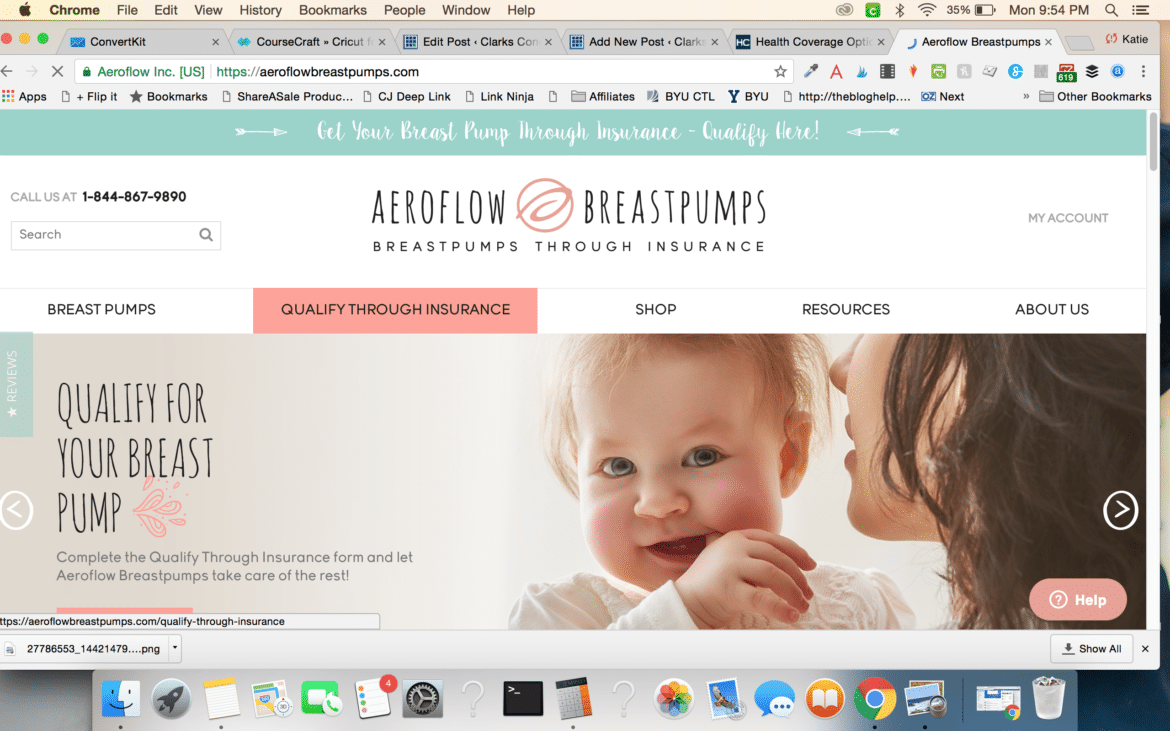Click Show All downloads button
Screen dimensions: 1170x731
pyautogui.click(x=1092, y=648)
